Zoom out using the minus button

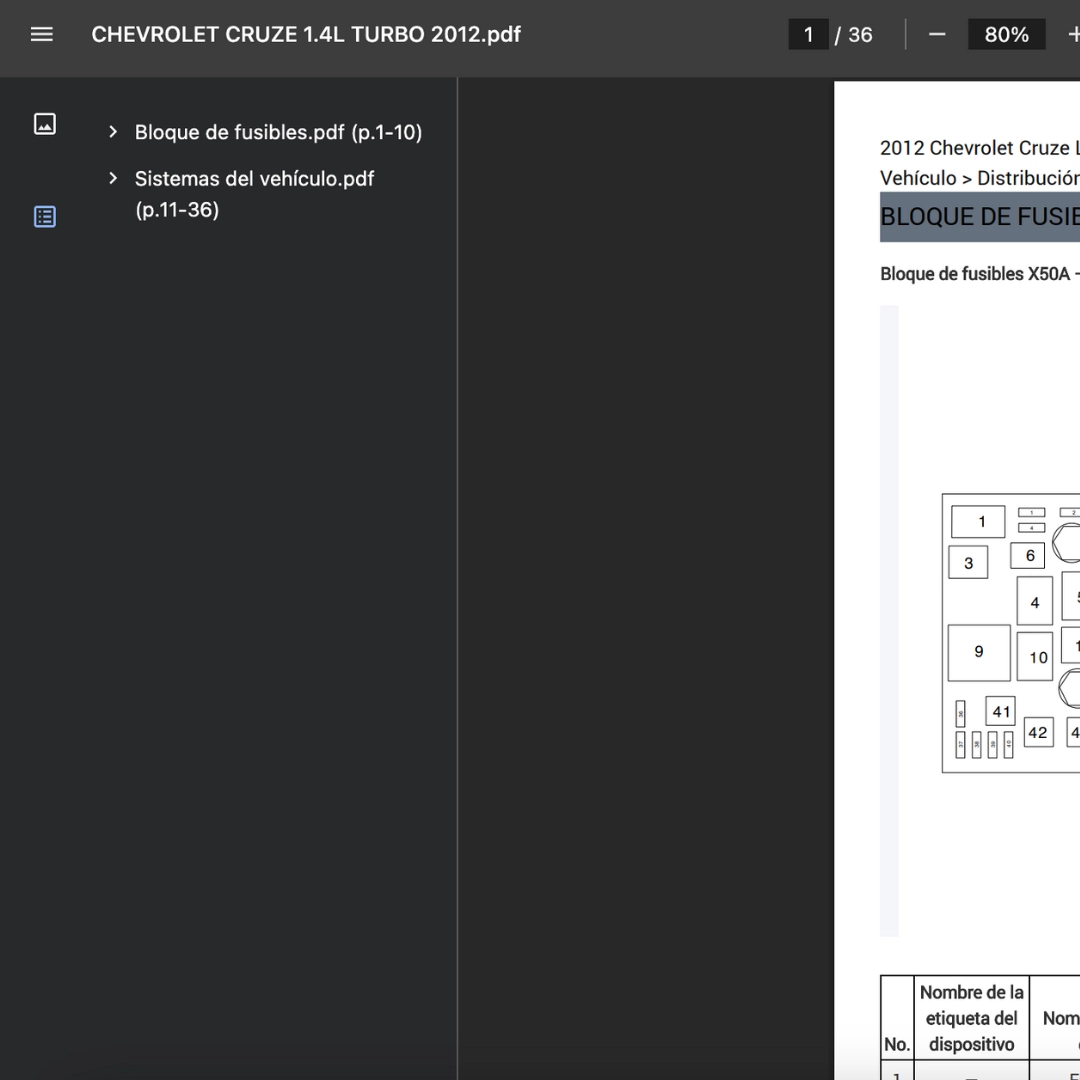(x=937, y=35)
